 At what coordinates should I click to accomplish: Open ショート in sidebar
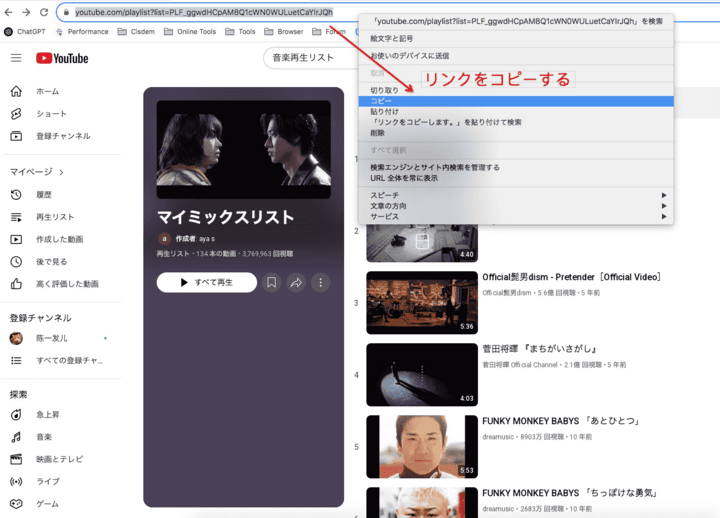coord(39,113)
